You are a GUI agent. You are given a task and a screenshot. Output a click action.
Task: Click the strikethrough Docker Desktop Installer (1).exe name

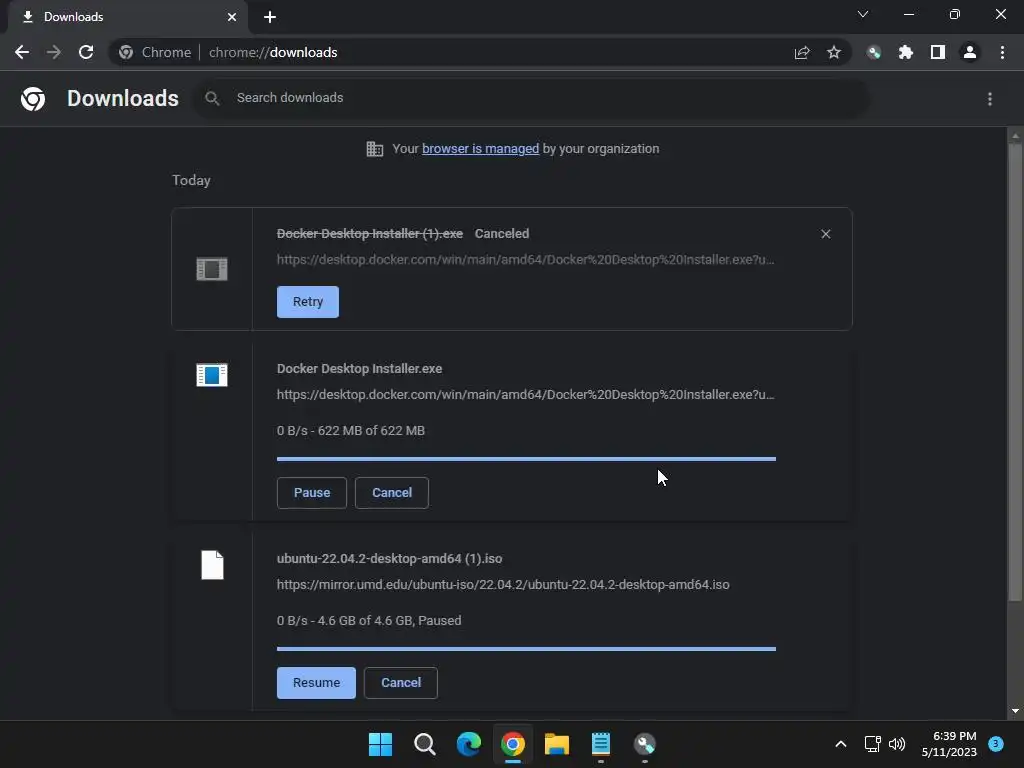click(370, 234)
